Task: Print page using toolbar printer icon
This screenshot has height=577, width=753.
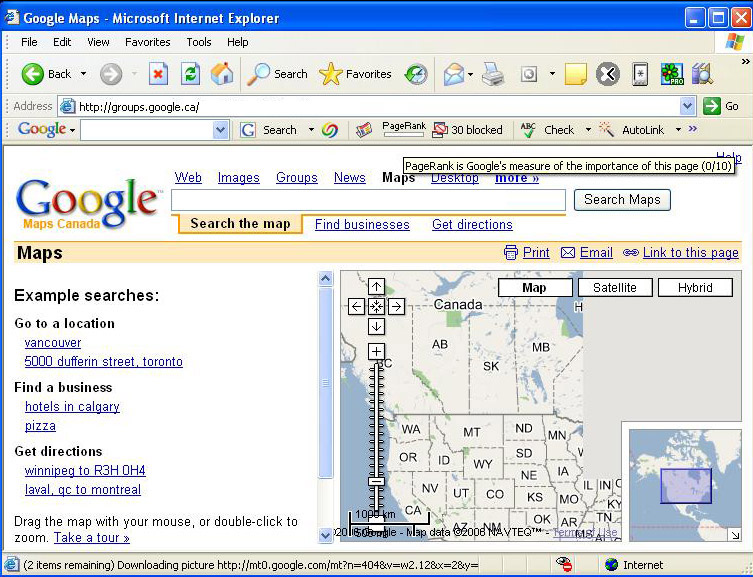Action: click(493, 74)
